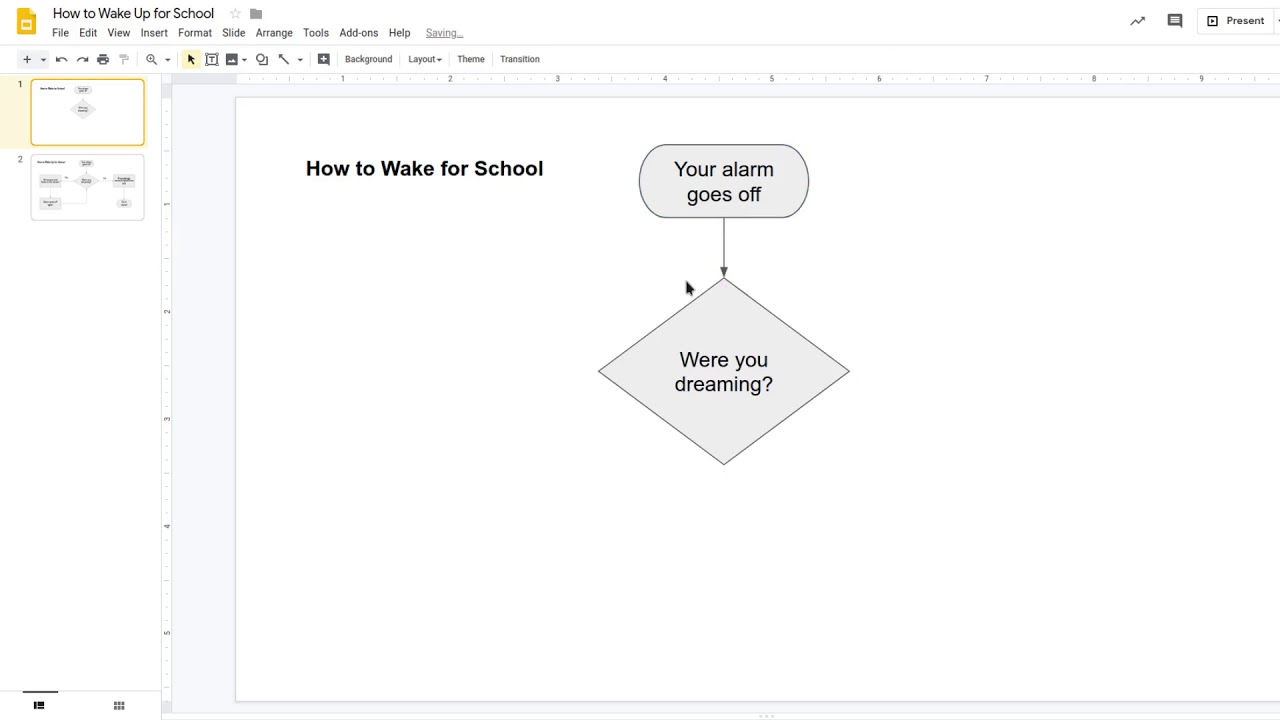Open the View menu
The image size is (1280, 720).
119,33
